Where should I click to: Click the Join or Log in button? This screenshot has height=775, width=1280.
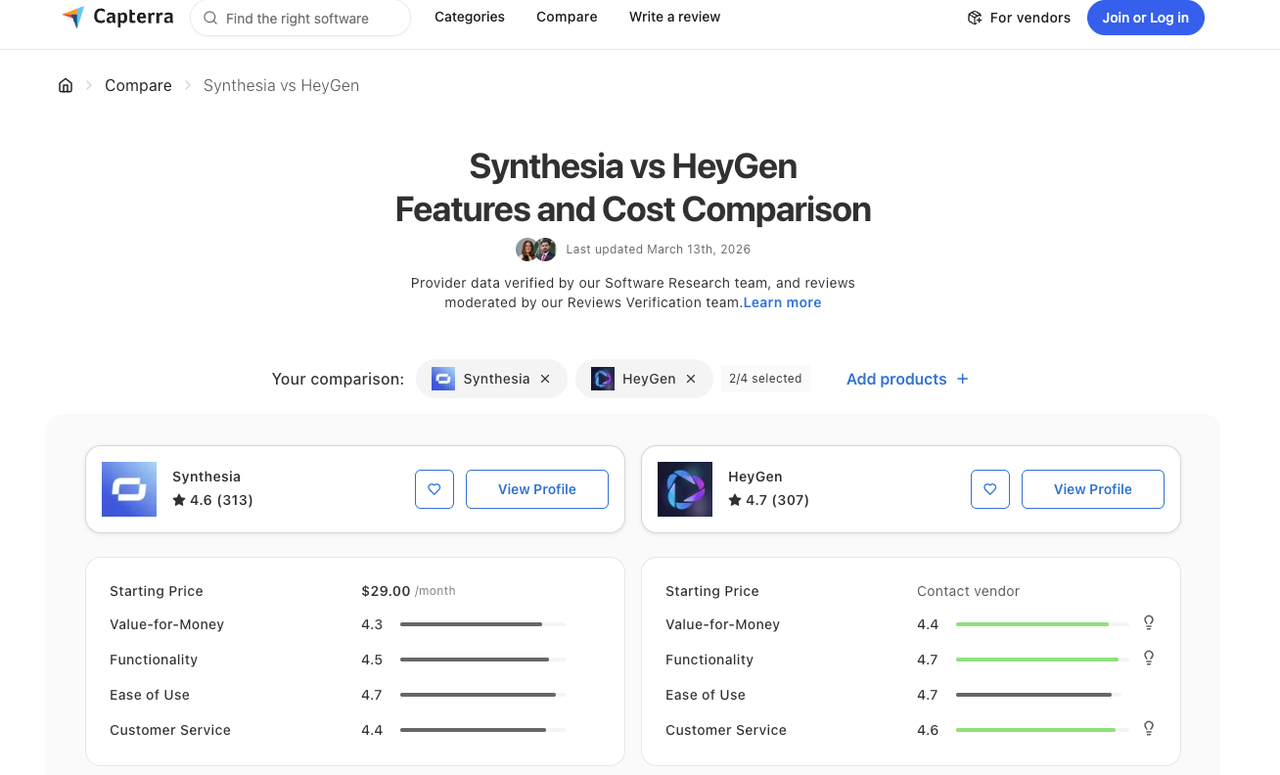tap(1146, 18)
